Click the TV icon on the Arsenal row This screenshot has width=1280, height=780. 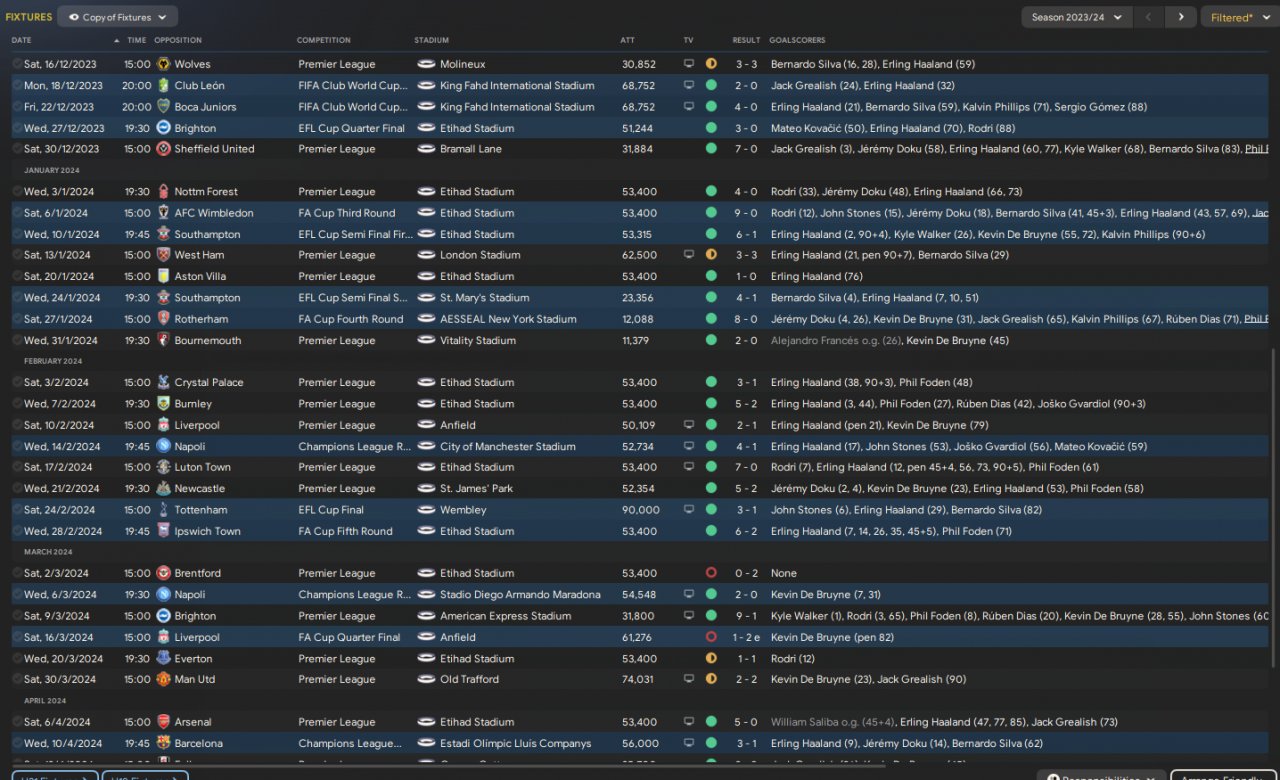(x=689, y=722)
